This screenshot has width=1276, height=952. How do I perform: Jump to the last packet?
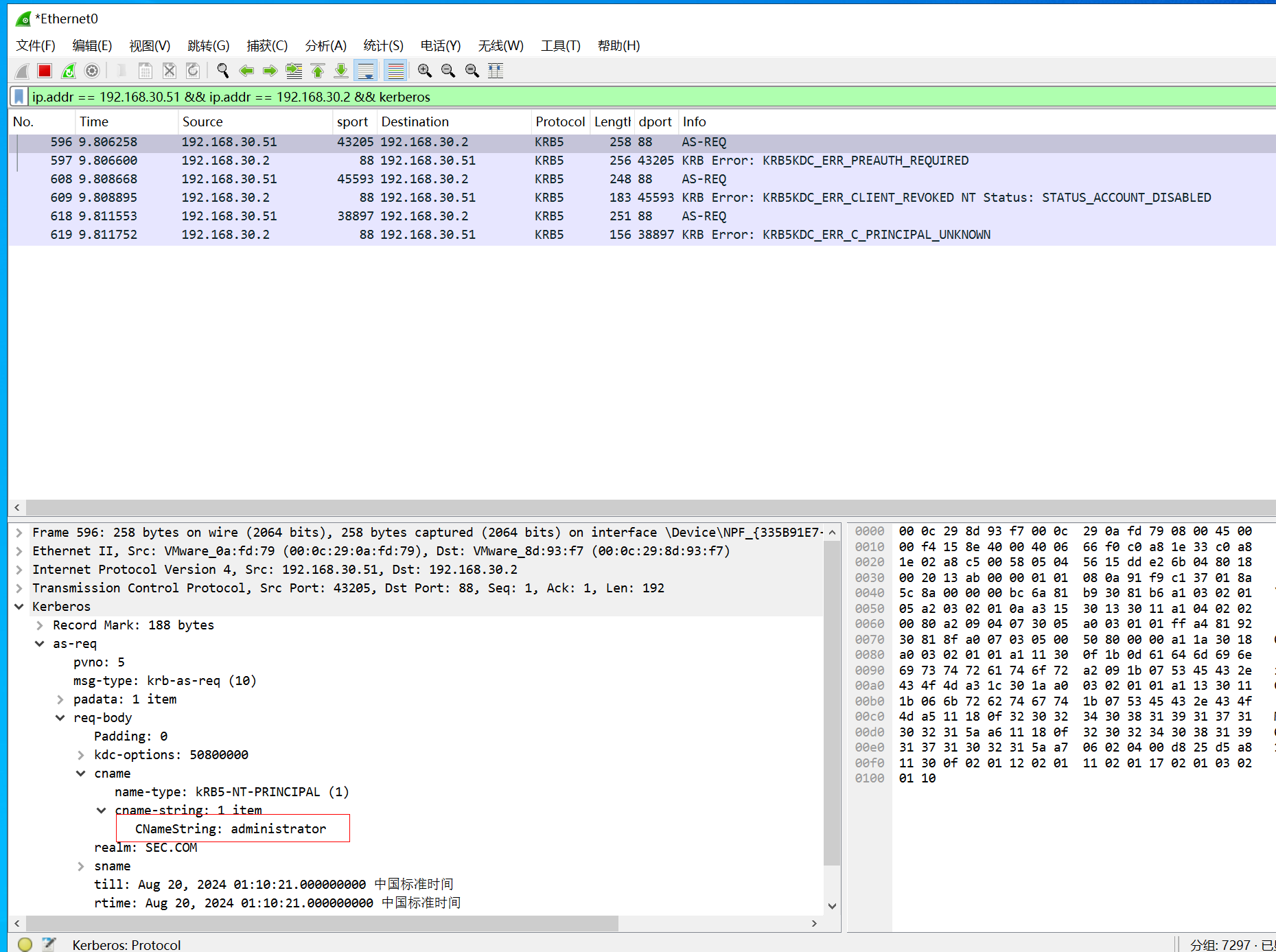pyautogui.click(x=341, y=71)
